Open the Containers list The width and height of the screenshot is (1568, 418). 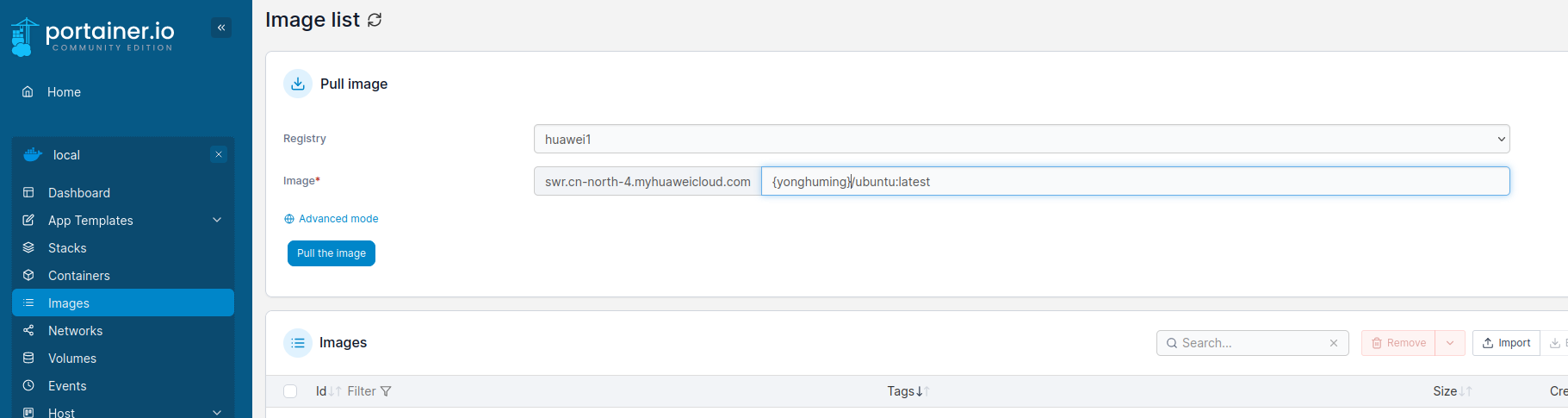[79, 276]
